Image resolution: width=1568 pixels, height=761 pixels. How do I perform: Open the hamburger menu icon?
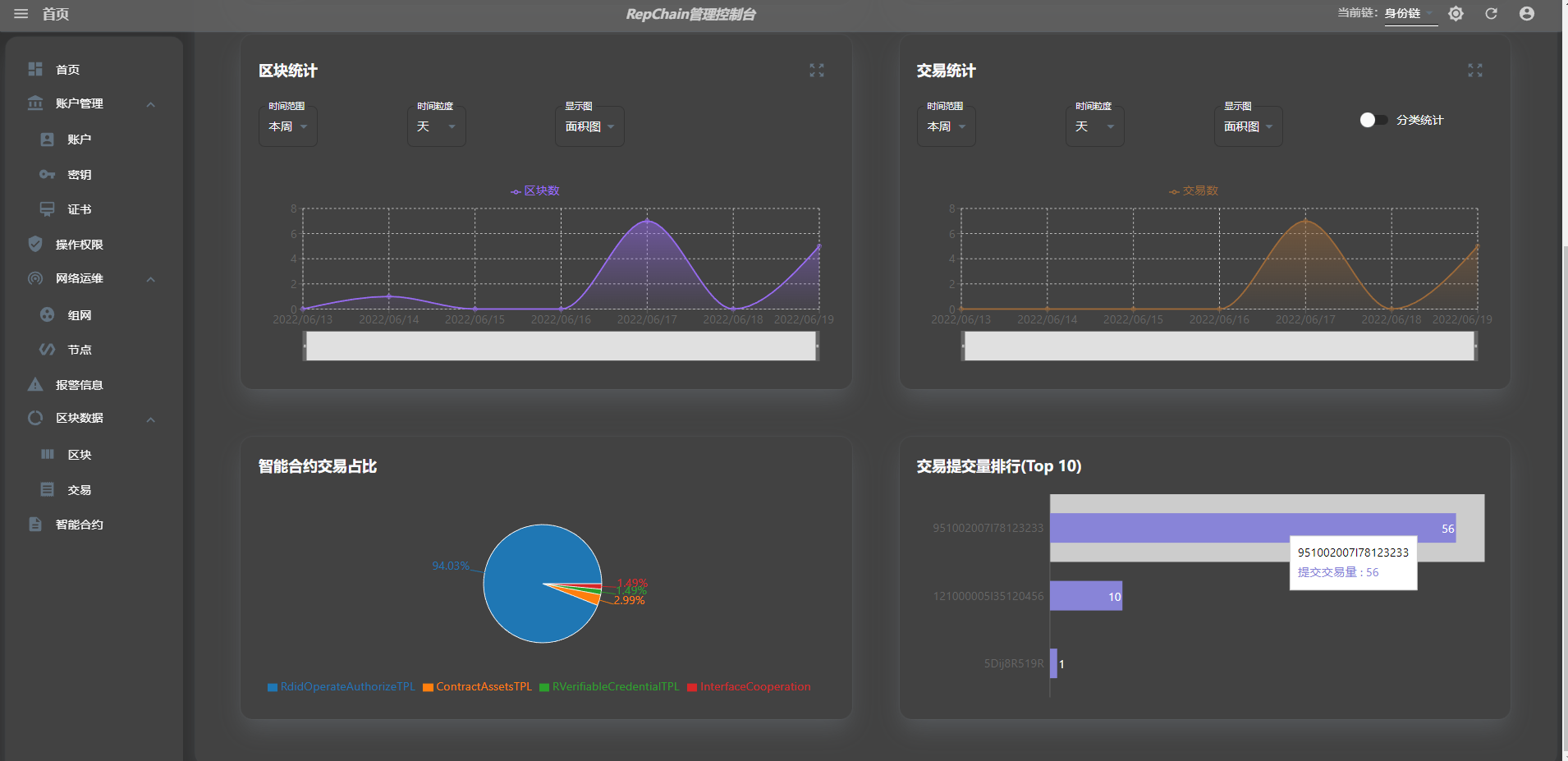click(21, 14)
